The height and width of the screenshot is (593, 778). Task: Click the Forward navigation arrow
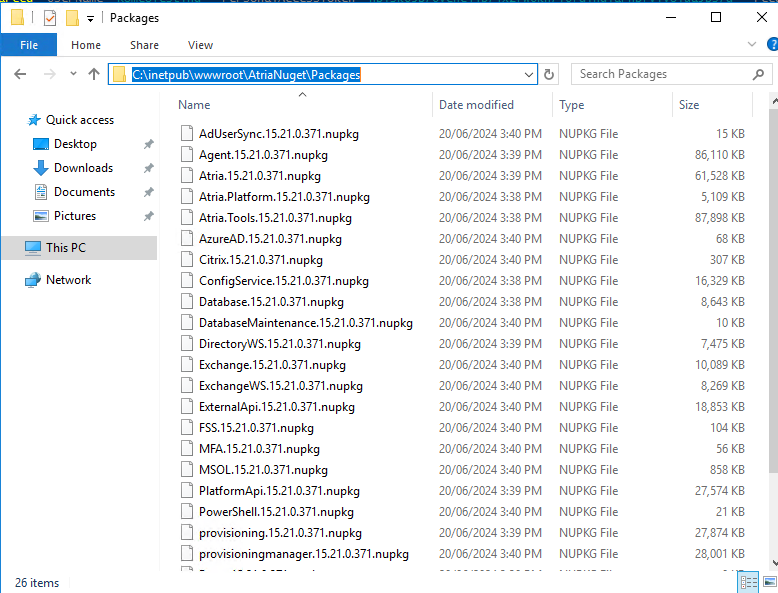click(x=50, y=74)
